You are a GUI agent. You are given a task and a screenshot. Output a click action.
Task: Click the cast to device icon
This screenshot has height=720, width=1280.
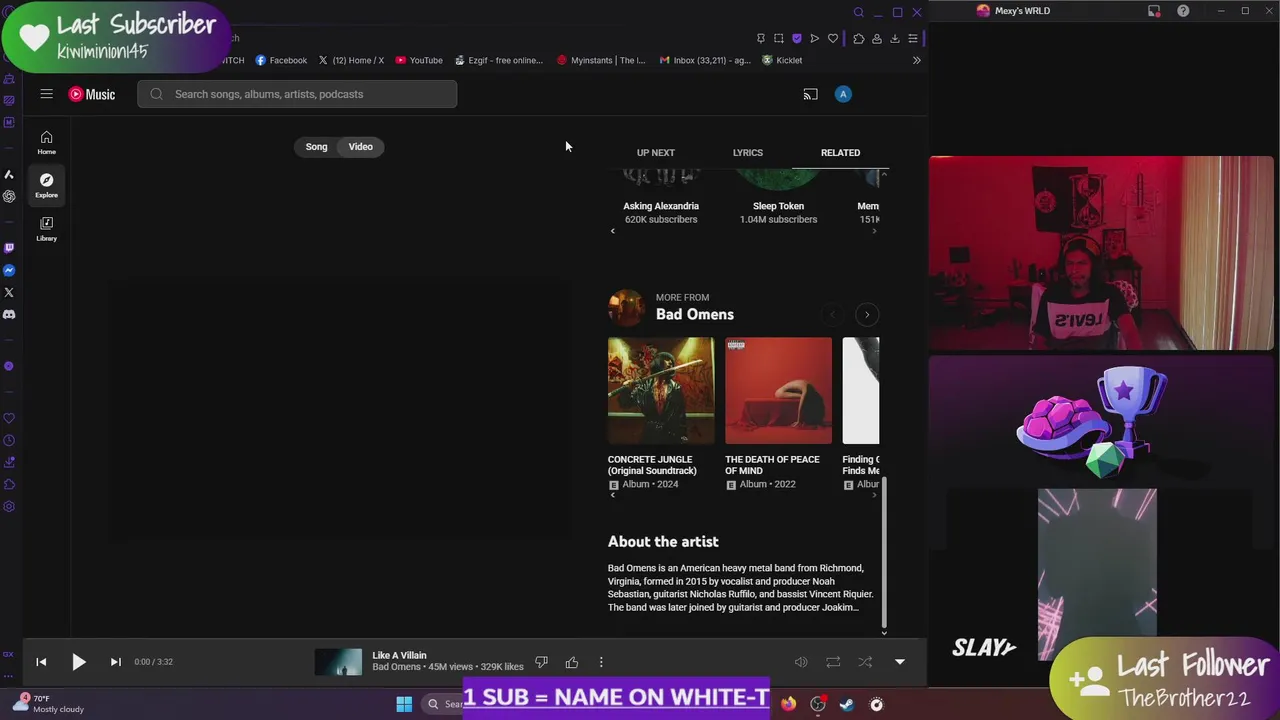(810, 94)
